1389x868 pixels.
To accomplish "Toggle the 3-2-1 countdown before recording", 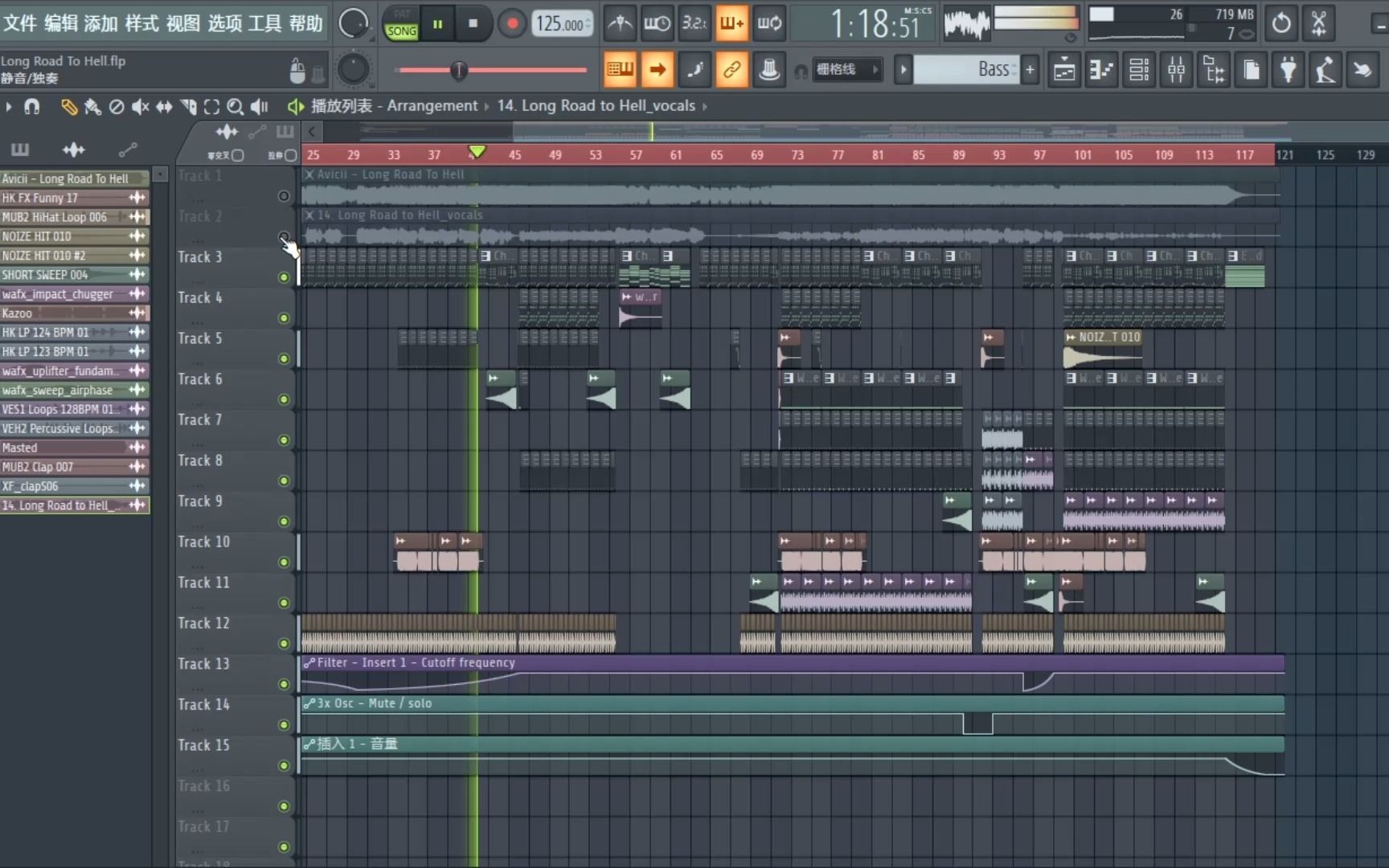I will [694, 24].
